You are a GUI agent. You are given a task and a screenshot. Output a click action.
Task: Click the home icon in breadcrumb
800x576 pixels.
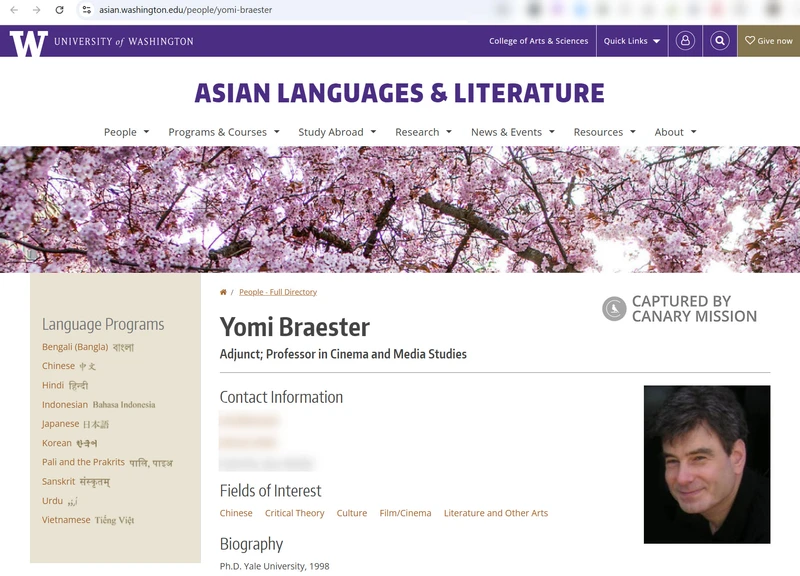223,292
